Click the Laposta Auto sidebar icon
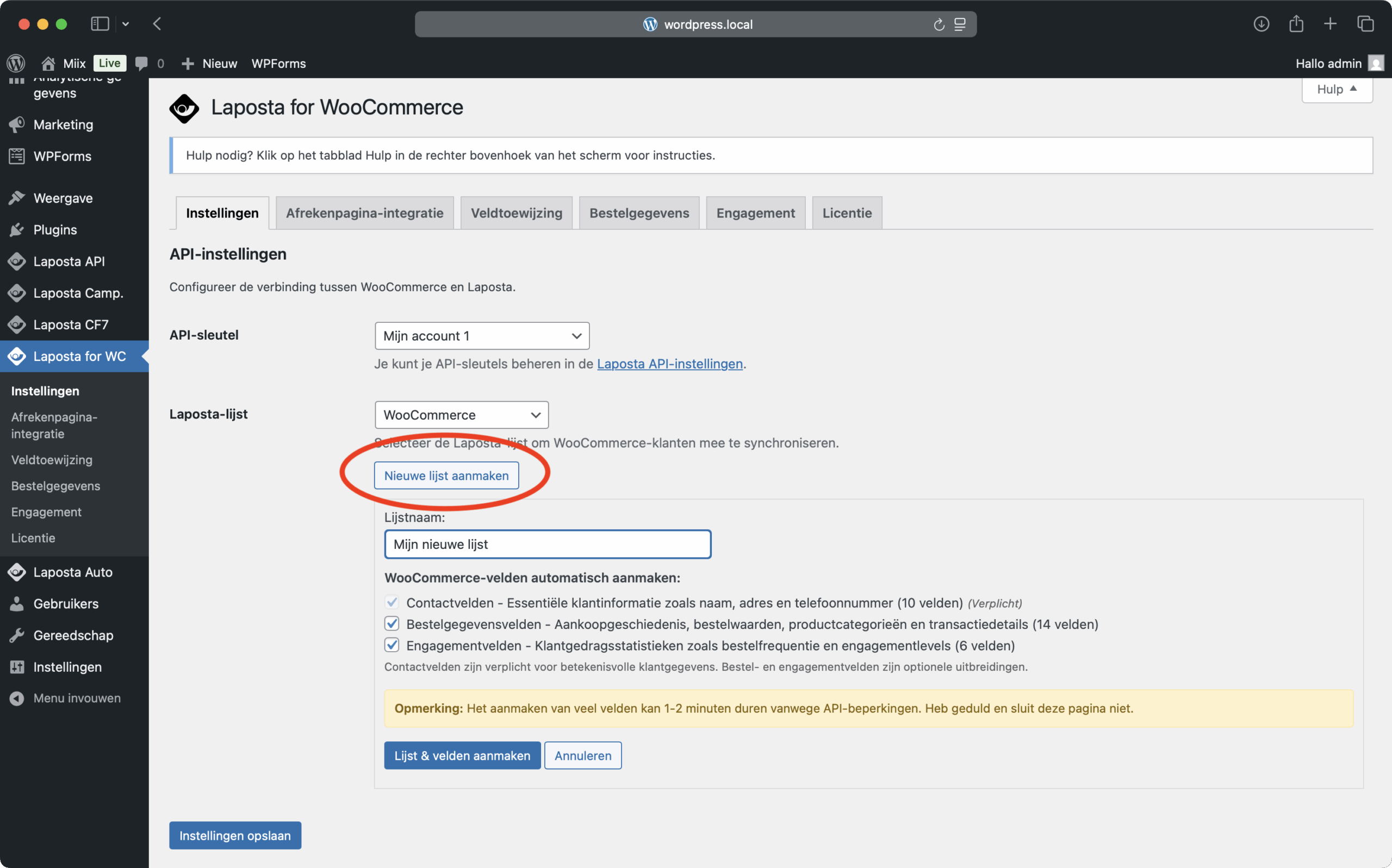The width and height of the screenshot is (1392, 868). tap(17, 572)
